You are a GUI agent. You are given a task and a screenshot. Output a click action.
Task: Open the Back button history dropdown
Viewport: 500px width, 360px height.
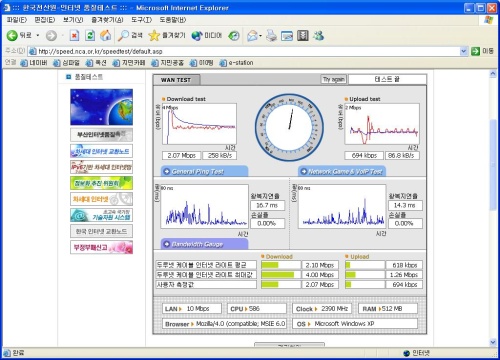(x=38, y=35)
